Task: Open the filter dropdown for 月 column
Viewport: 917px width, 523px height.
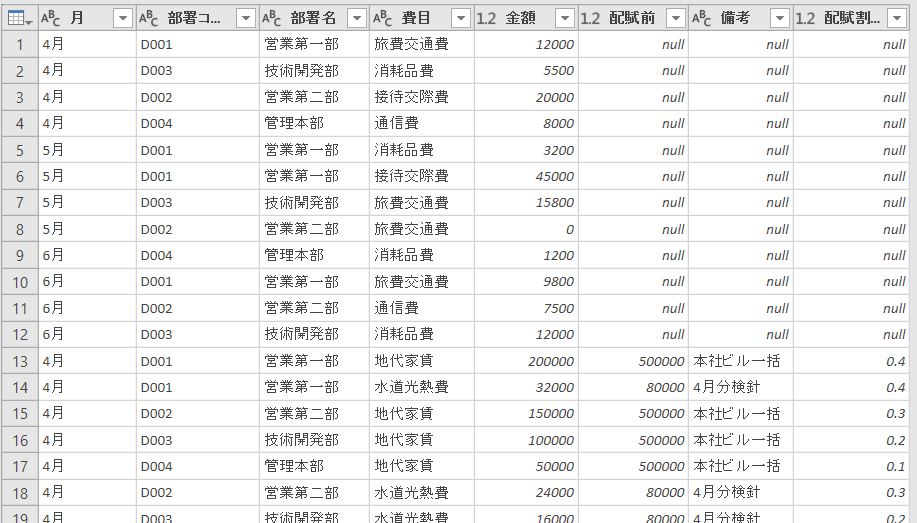Action: [x=122, y=18]
